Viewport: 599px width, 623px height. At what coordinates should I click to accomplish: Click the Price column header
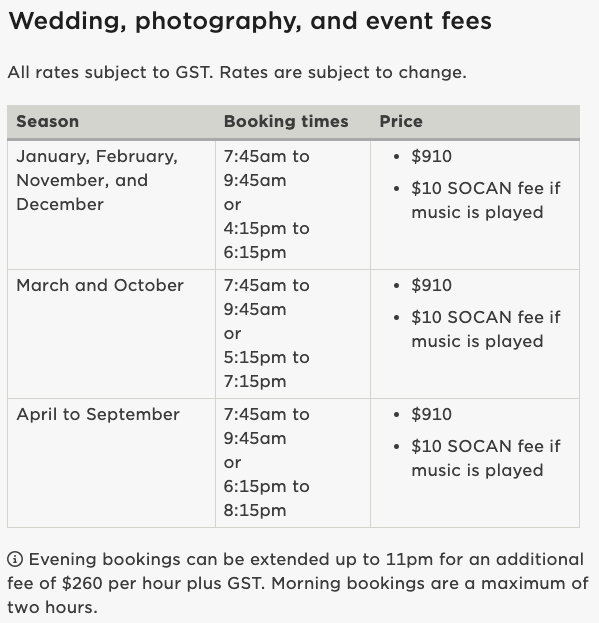pos(401,122)
